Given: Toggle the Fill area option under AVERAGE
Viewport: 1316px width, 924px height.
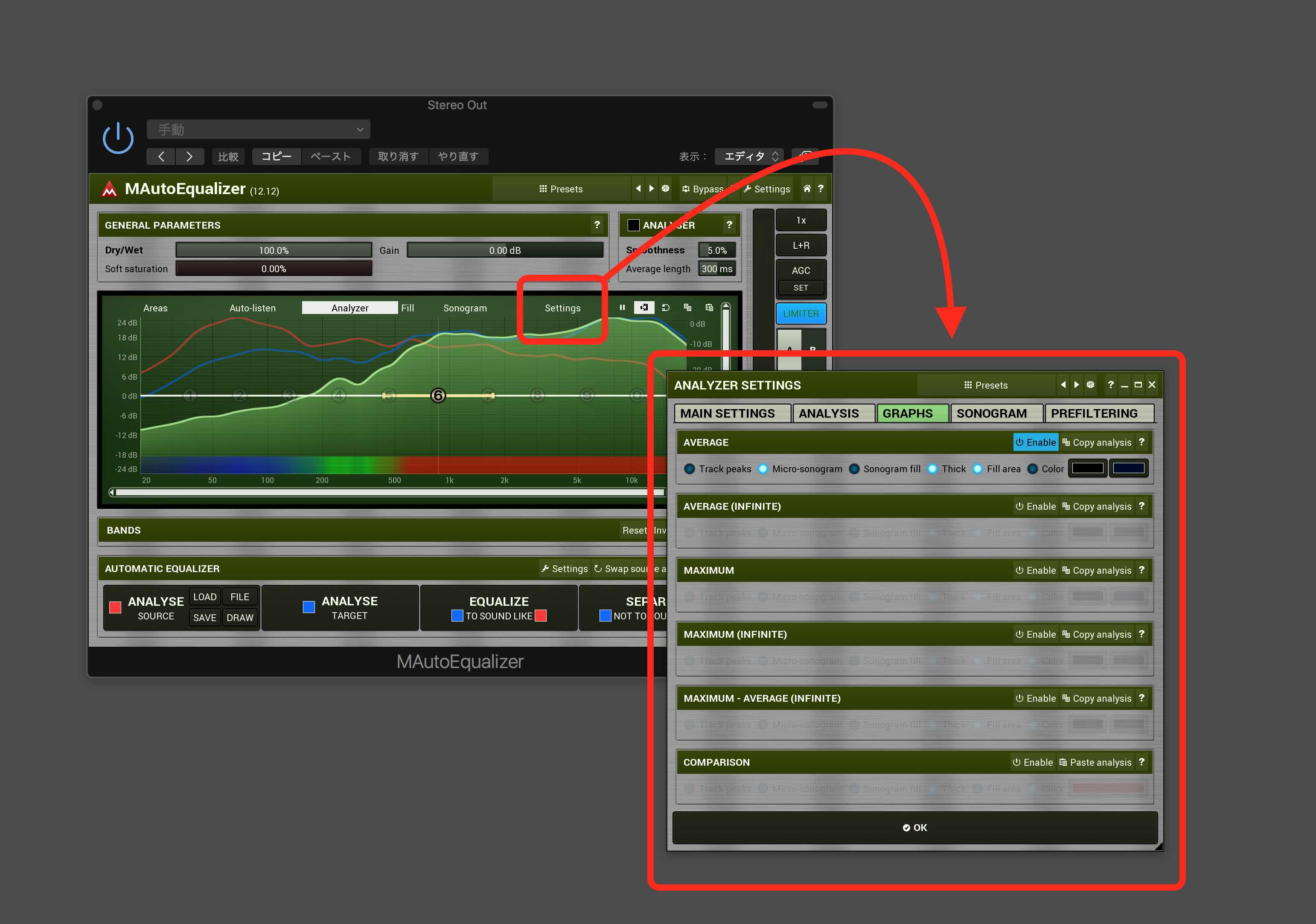Looking at the screenshot, I should pos(977,468).
